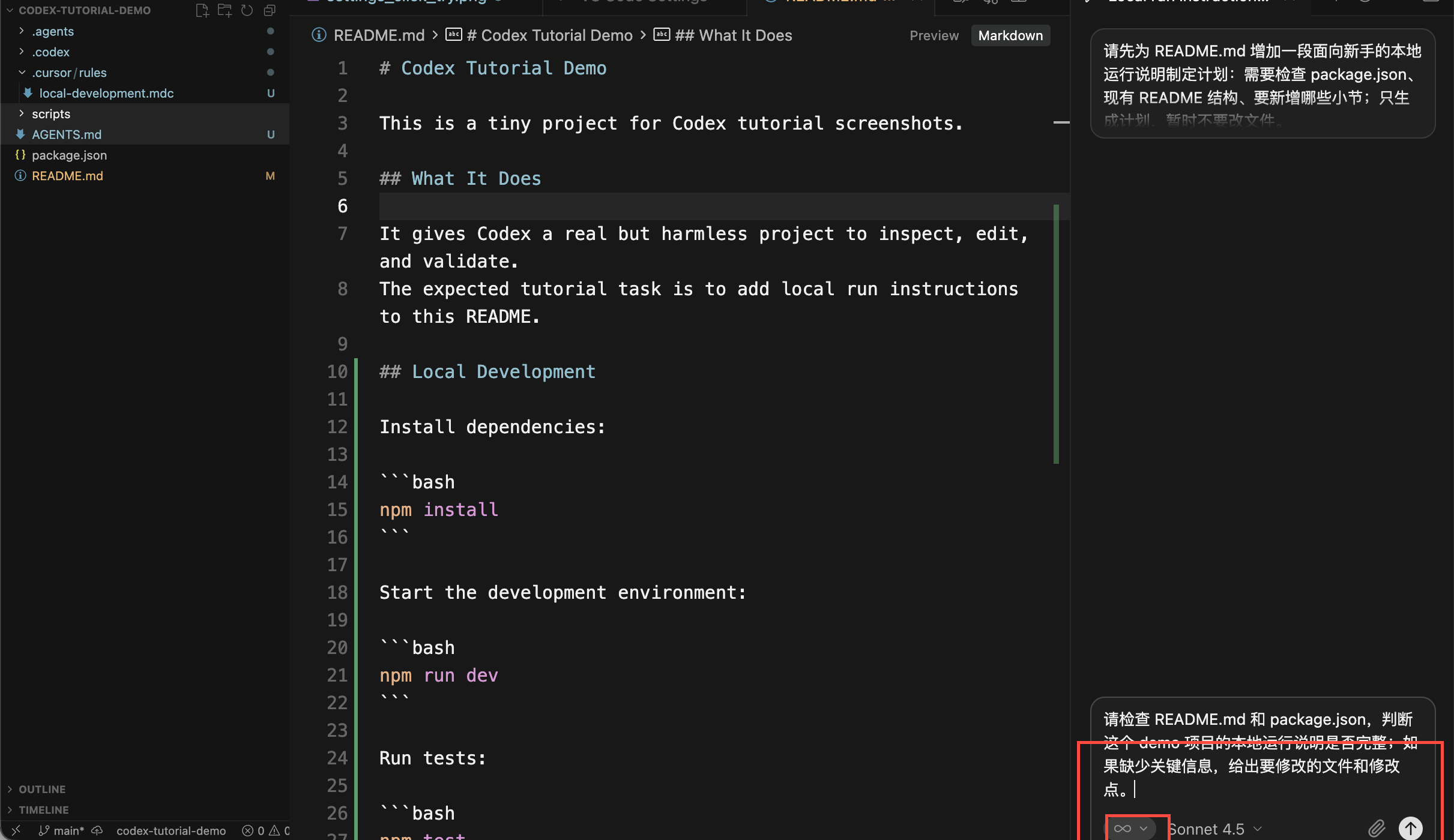This screenshot has width=1454, height=840.
Task: Click the 'npm run dev' code line
Action: (x=439, y=676)
